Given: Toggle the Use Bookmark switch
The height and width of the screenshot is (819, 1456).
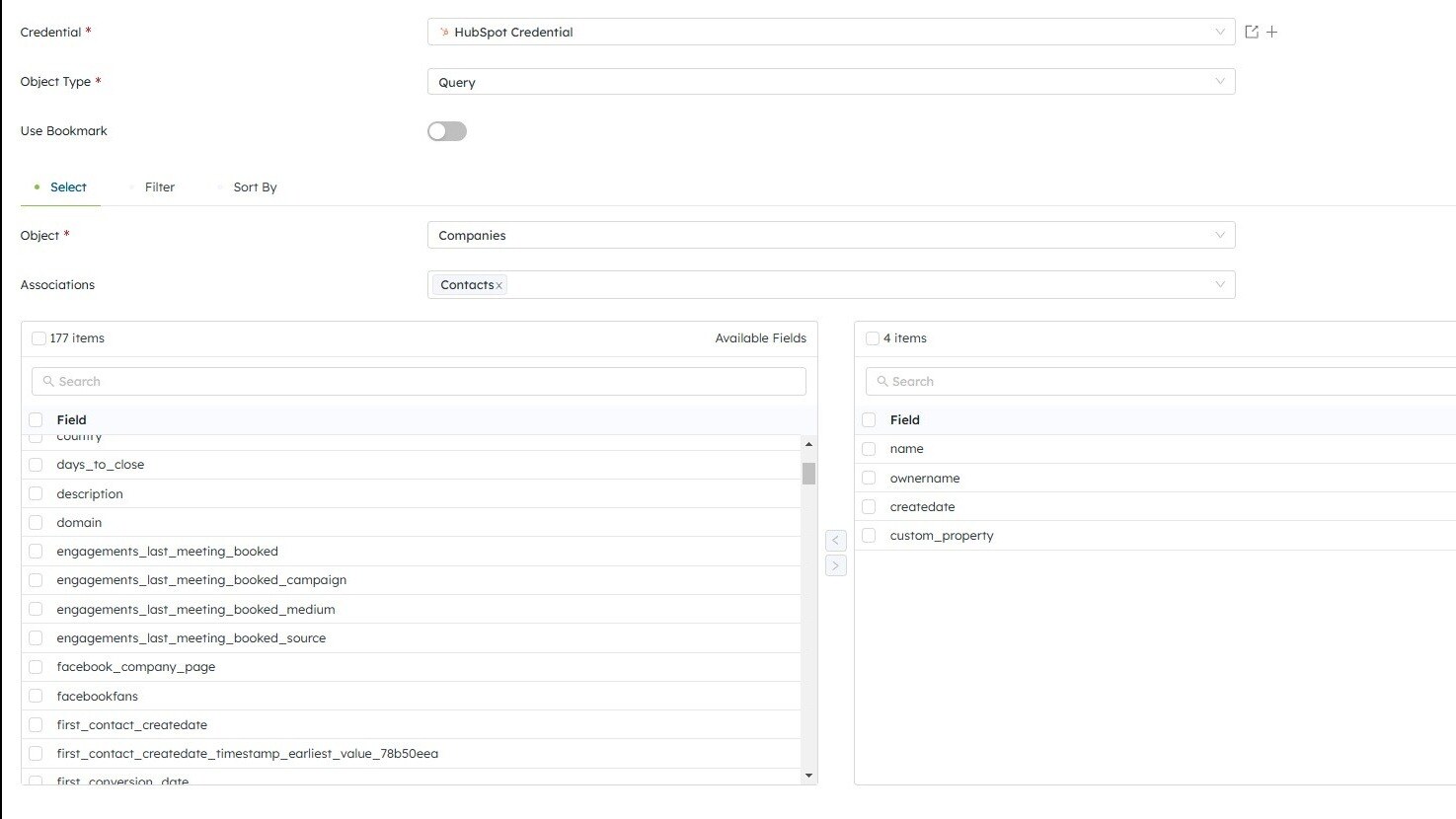Looking at the screenshot, I should 446,131.
